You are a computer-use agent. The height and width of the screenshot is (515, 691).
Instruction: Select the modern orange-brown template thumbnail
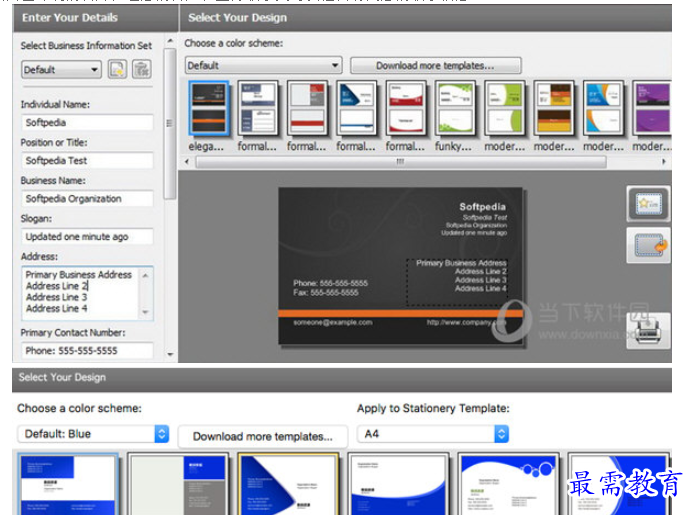554,108
